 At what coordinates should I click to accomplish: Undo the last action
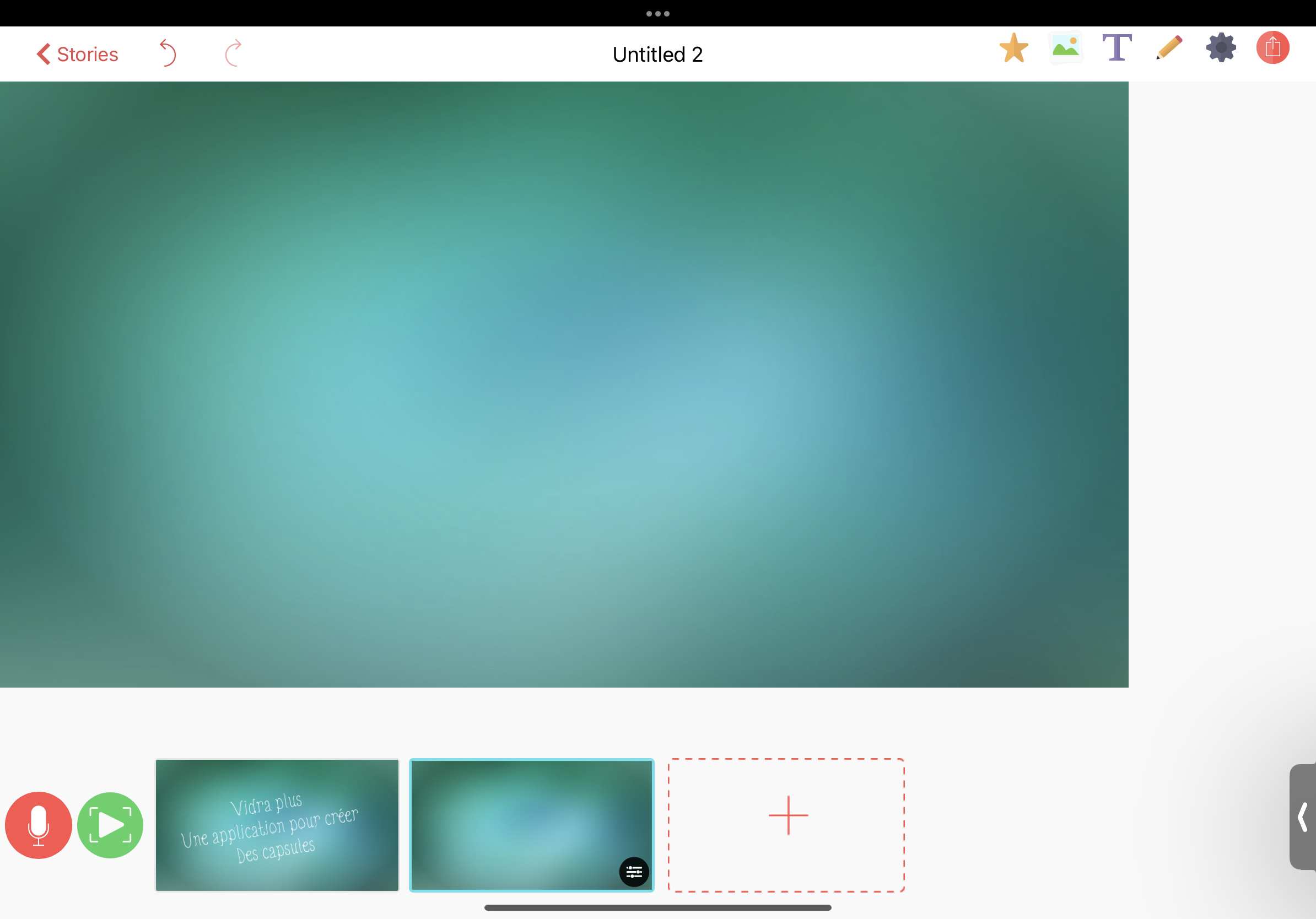point(168,53)
